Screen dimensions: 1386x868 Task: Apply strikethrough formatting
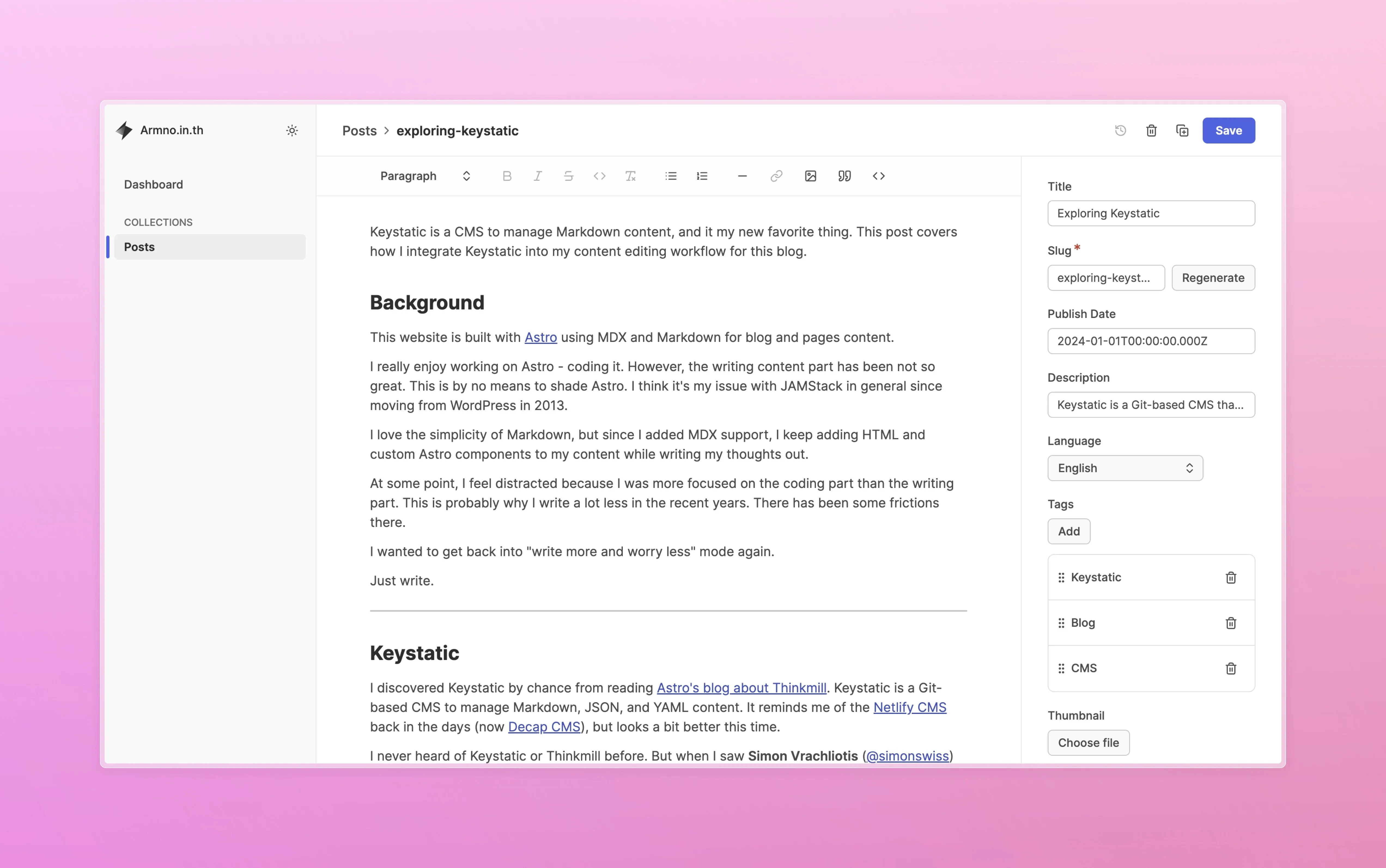pos(568,176)
